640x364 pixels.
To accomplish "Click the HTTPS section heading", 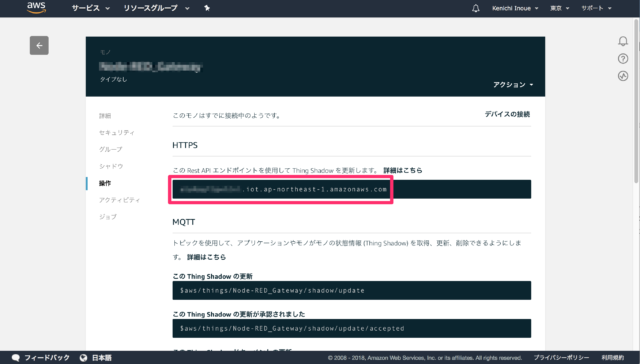I will [x=185, y=145].
